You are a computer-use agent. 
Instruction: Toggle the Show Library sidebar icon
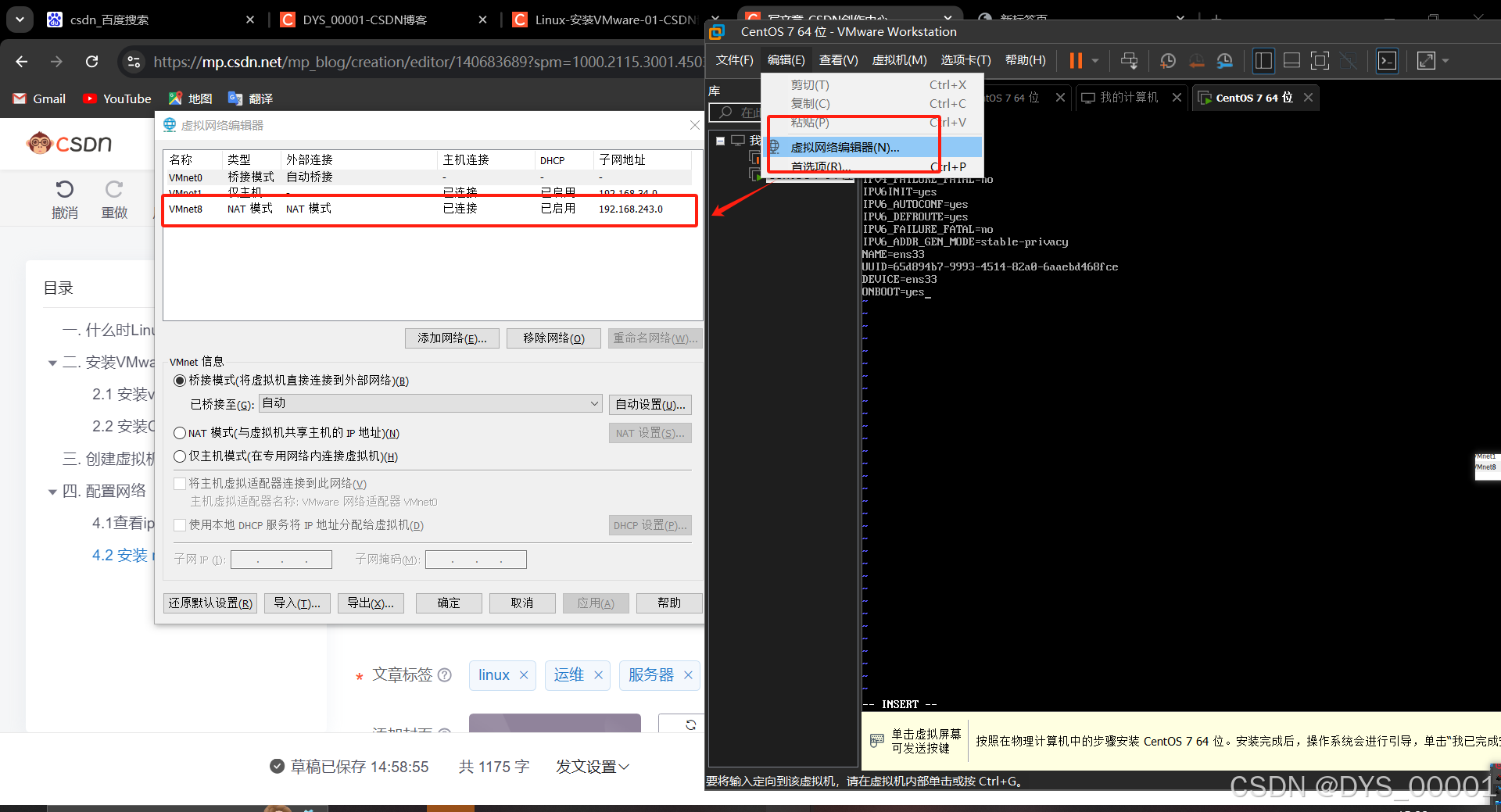click(1263, 60)
